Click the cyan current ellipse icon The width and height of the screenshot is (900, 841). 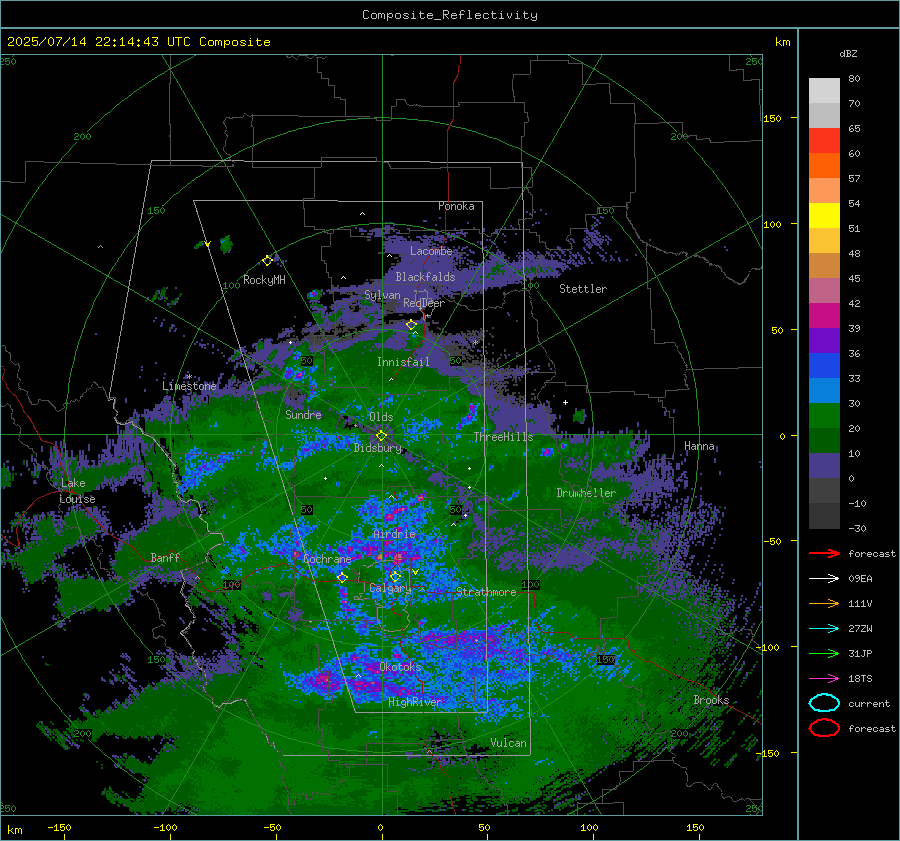824,703
